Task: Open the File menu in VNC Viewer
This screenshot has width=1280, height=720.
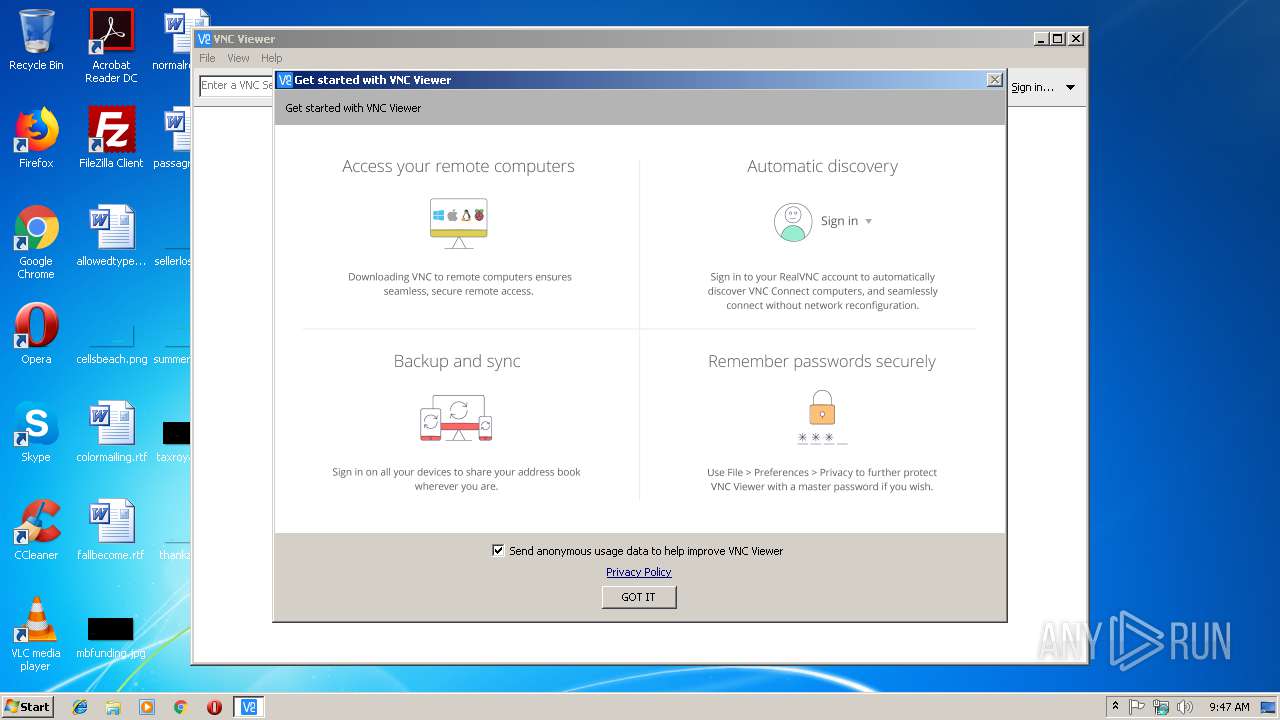Action: pos(207,58)
